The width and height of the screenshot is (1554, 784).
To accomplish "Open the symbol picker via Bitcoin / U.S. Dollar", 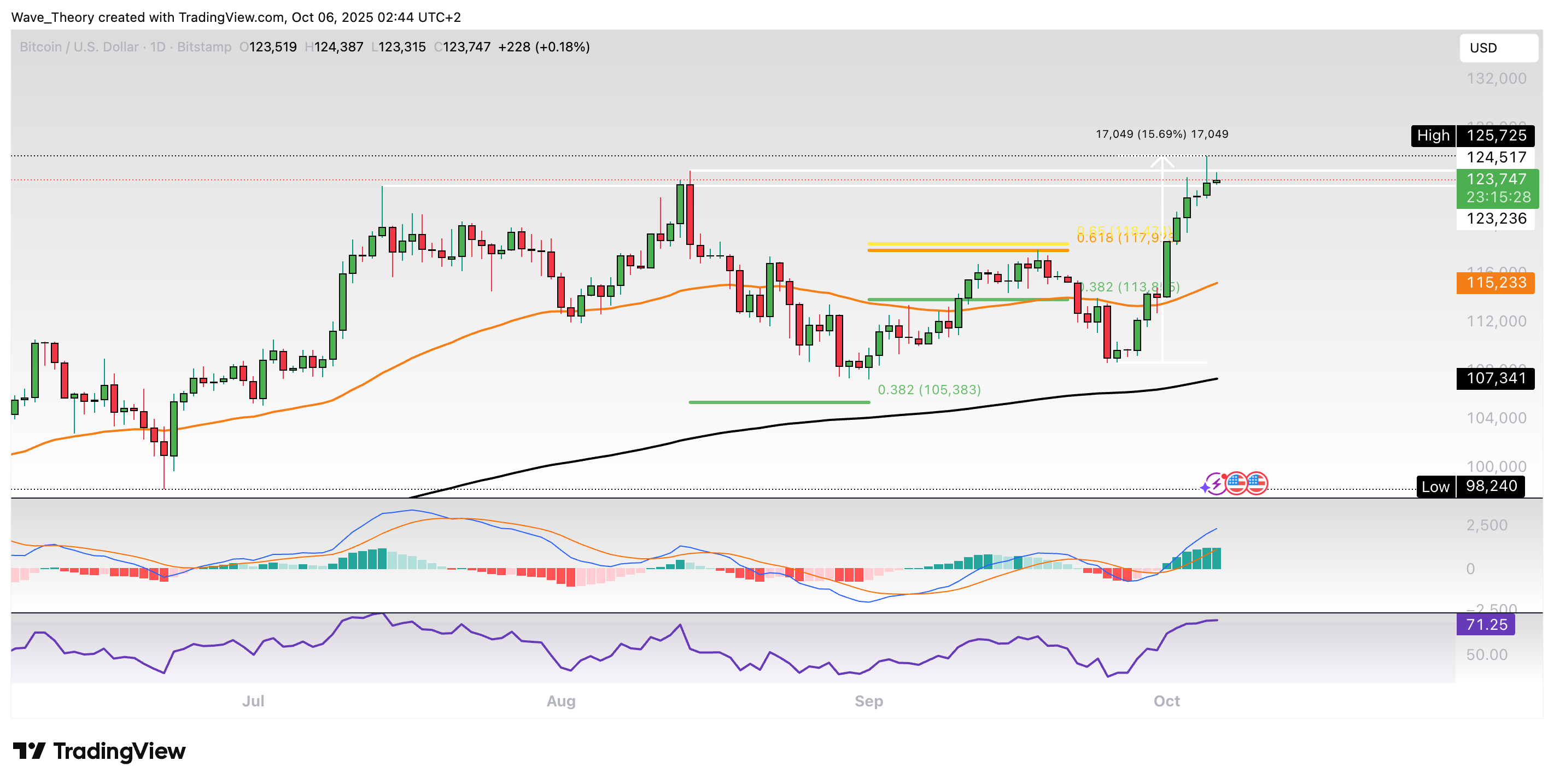I will click(78, 46).
